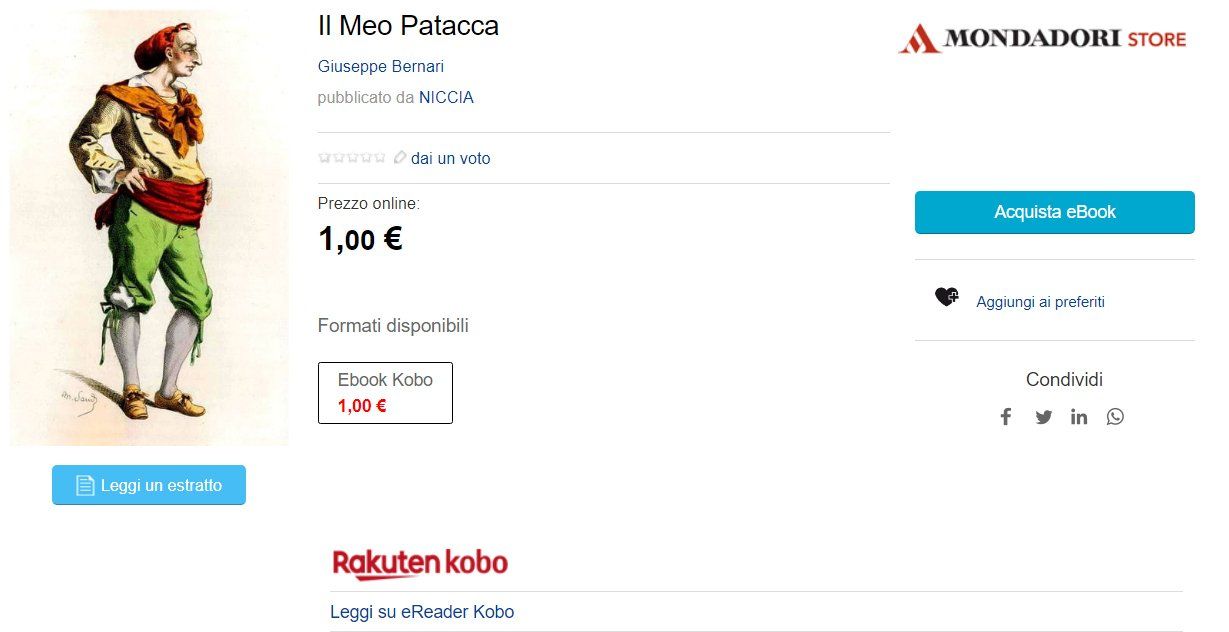Share on Facebook icon
The width and height of the screenshot is (1229, 632).
[x=1006, y=417]
